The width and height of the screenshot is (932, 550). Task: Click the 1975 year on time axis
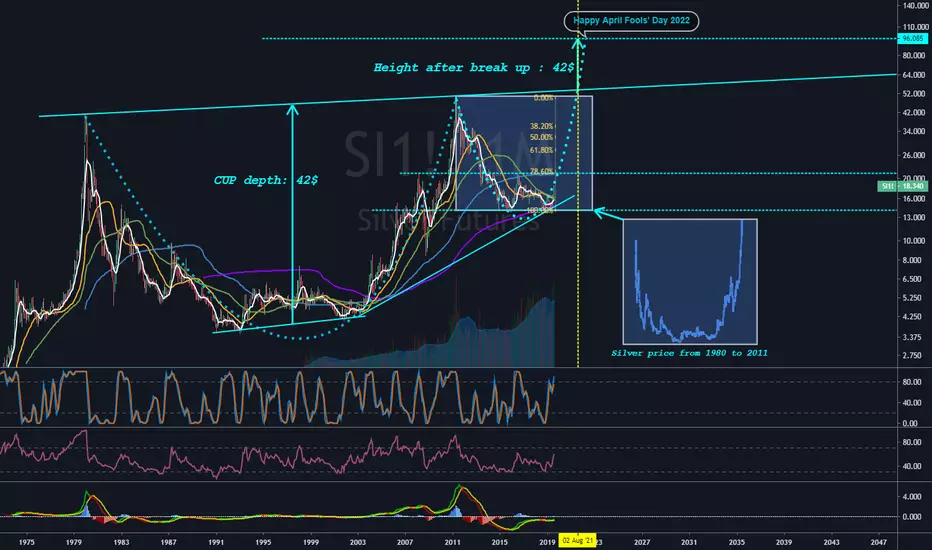coord(26,542)
